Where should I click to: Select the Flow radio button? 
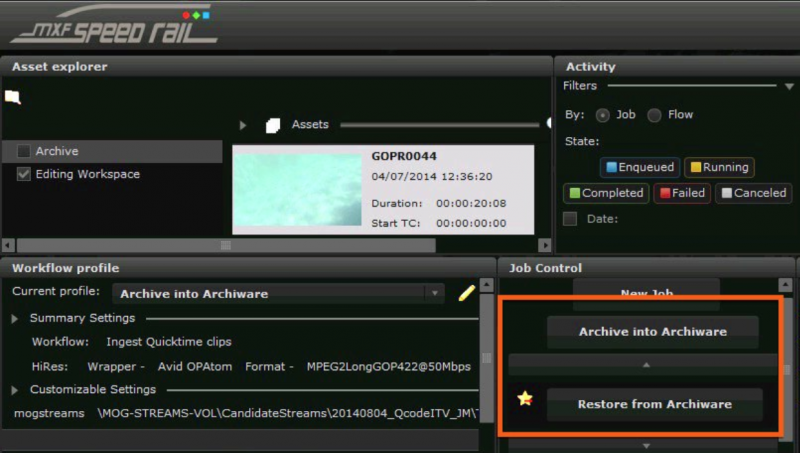(x=654, y=115)
